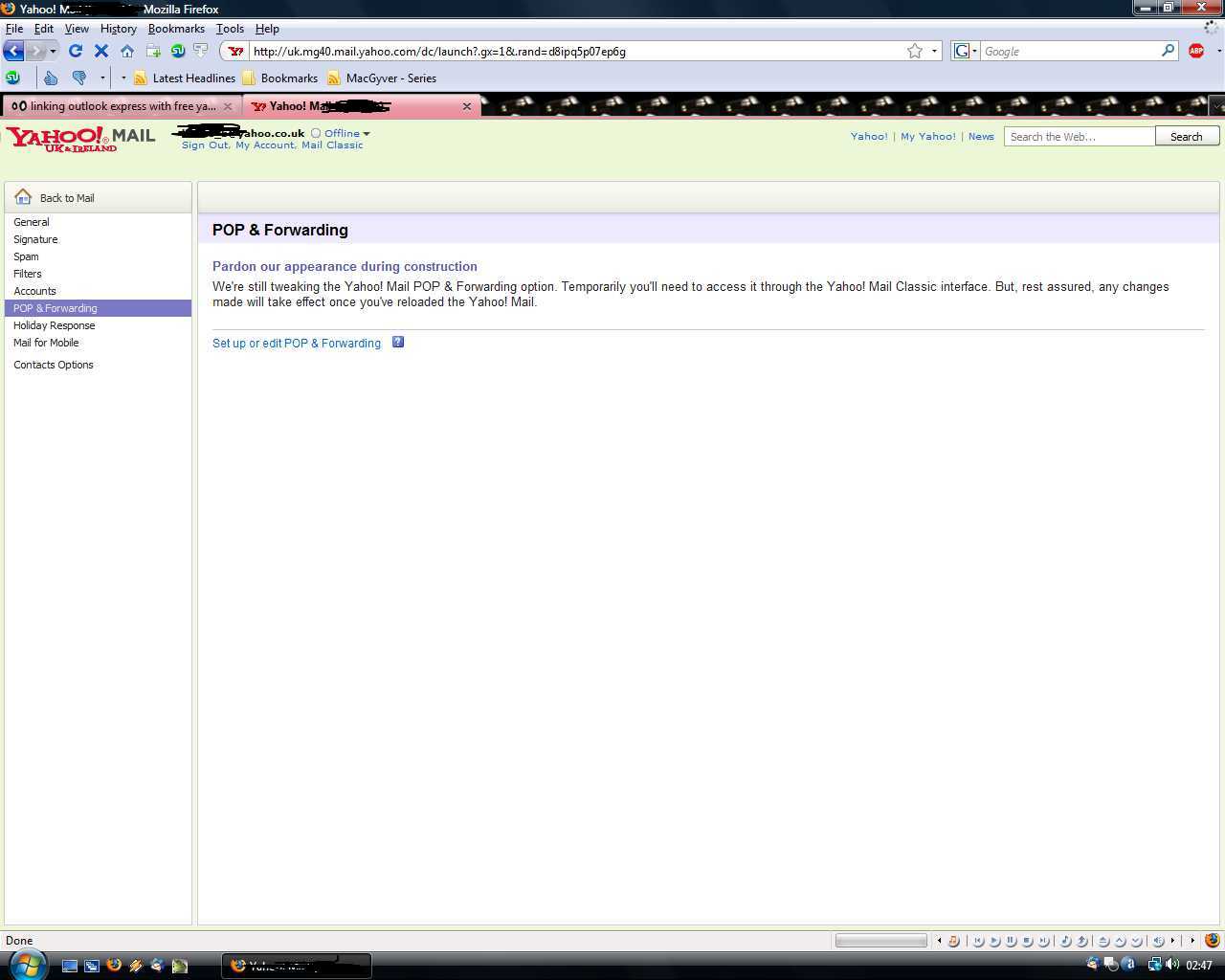The image size is (1225, 980).
Task: Click the house icon next to Back to Mail
Action: point(23,197)
